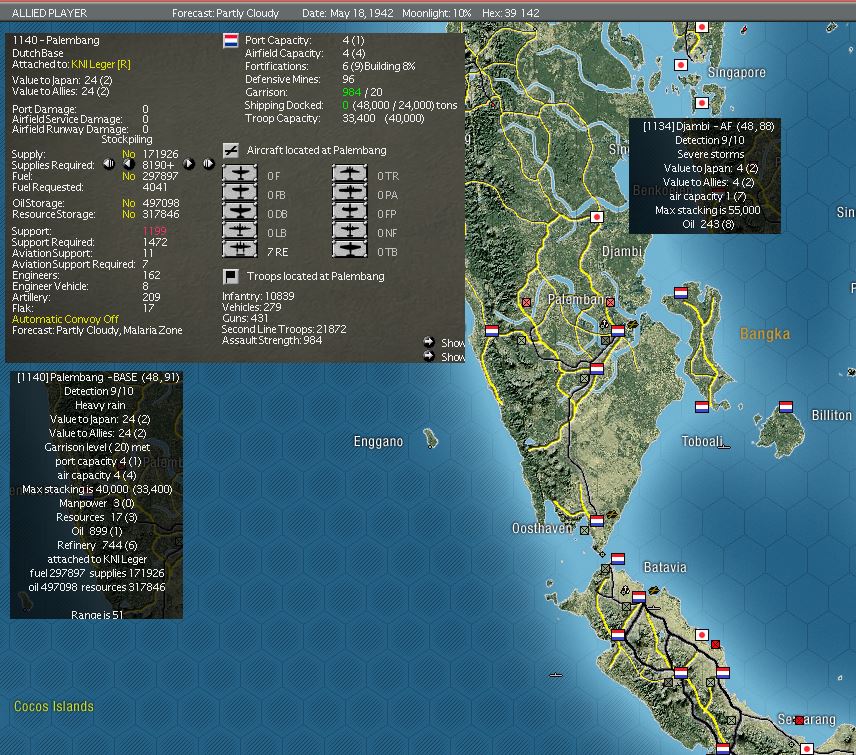The width and height of the screenshot is (856, 755).
Task: Click 'Assault Strength: 984' text
Action: click(x=272, y=341)
